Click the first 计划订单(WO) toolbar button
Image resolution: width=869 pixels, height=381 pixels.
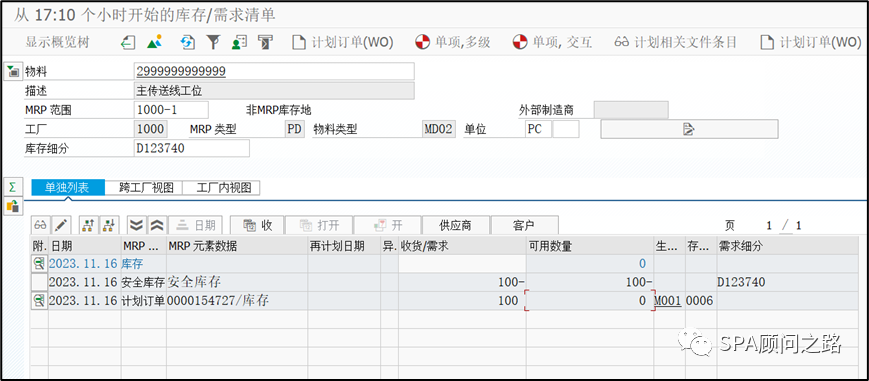pos(343,42)
